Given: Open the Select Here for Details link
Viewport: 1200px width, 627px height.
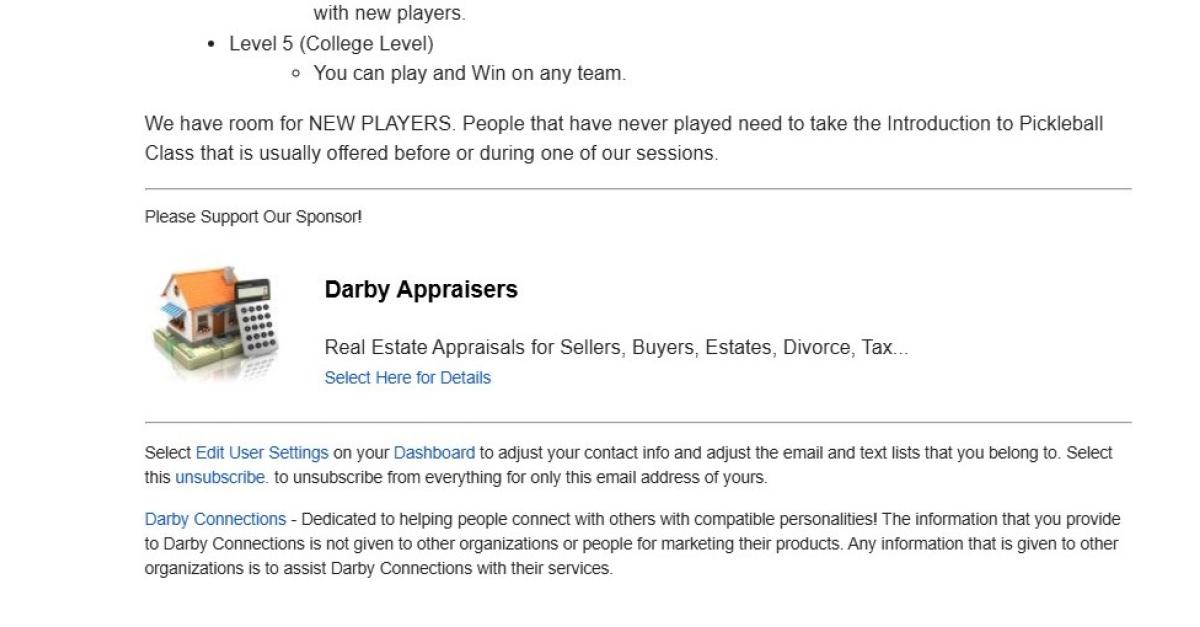Looking at the screenshot, I should [x=407, y=378].
